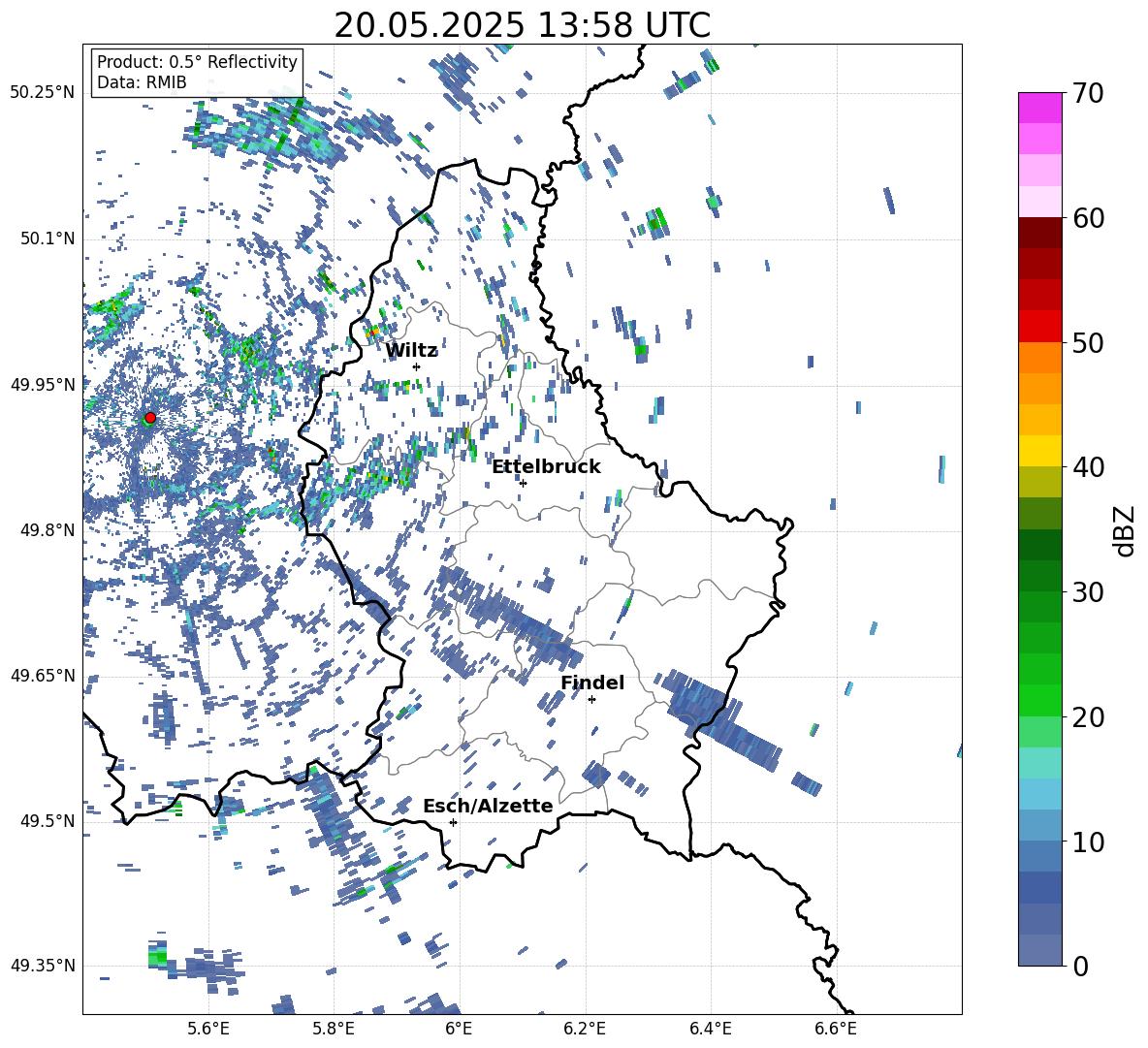Click the 6.2°E longitude label
The height and width of the screenshot is (1048, 1148).
coord(585,1029)
